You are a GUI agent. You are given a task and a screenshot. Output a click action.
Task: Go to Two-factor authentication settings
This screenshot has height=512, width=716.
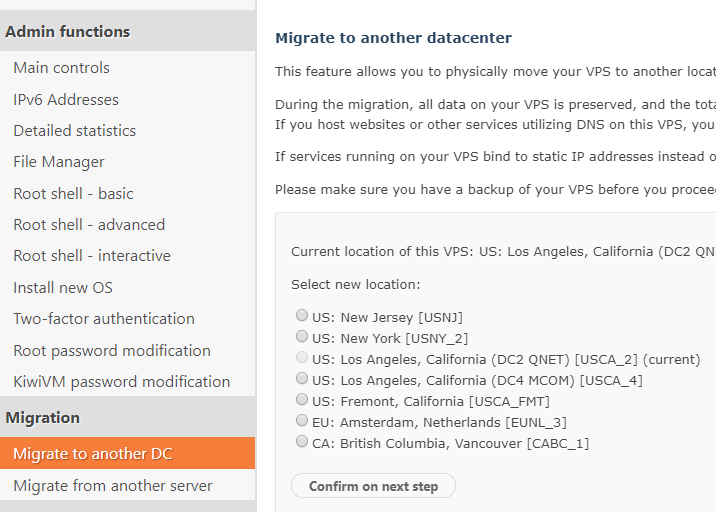[x=104, y=319]
